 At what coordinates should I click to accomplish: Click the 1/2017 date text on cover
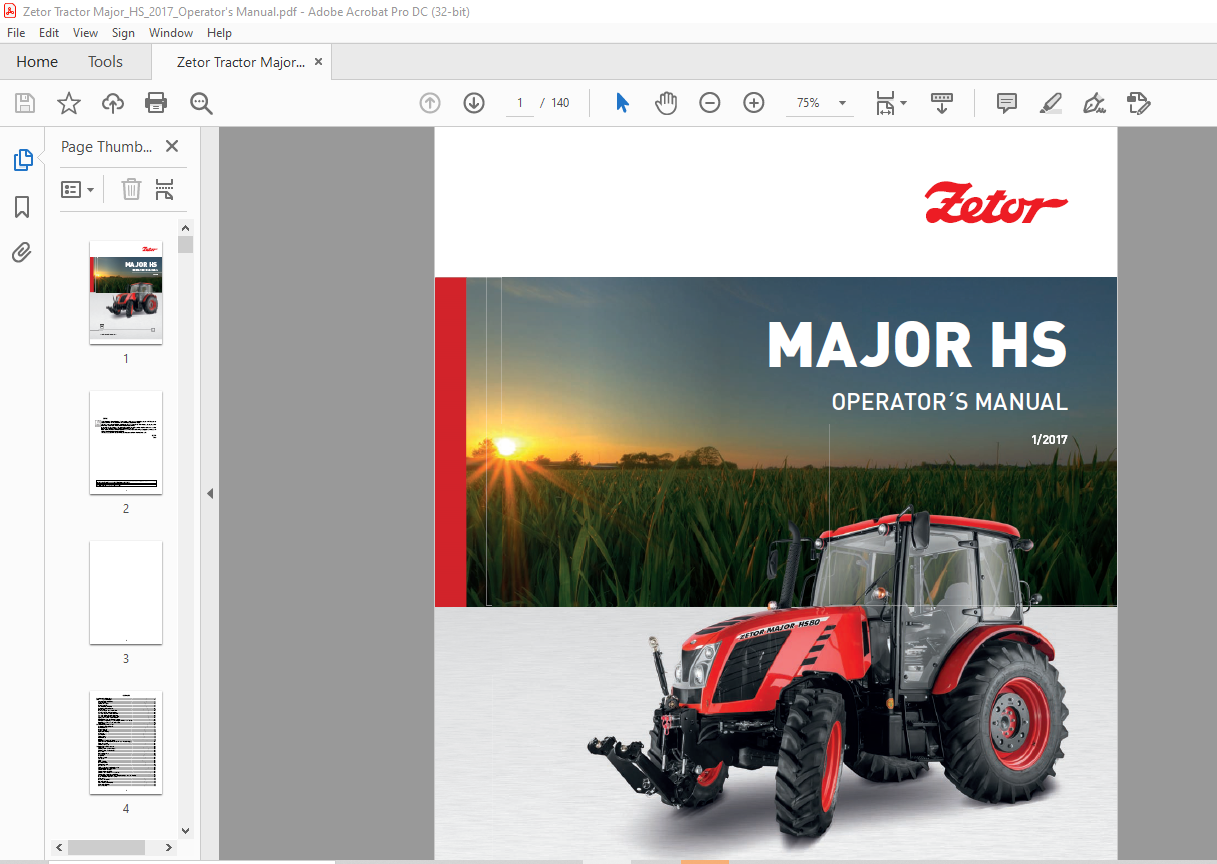tap(1049, 440)
